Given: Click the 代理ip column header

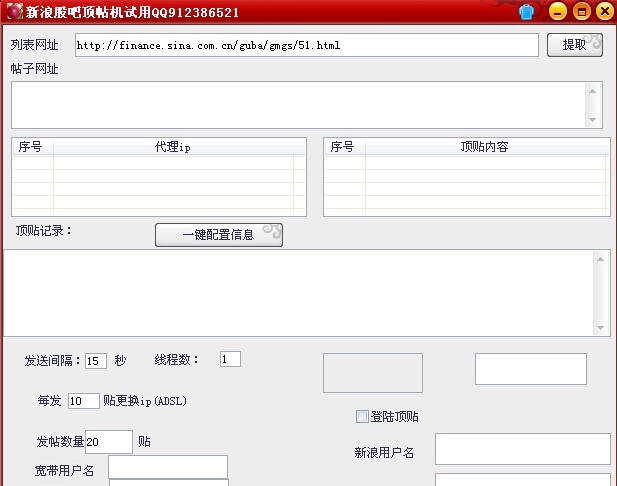Looking at the screenshot, I should pos(173,147).
